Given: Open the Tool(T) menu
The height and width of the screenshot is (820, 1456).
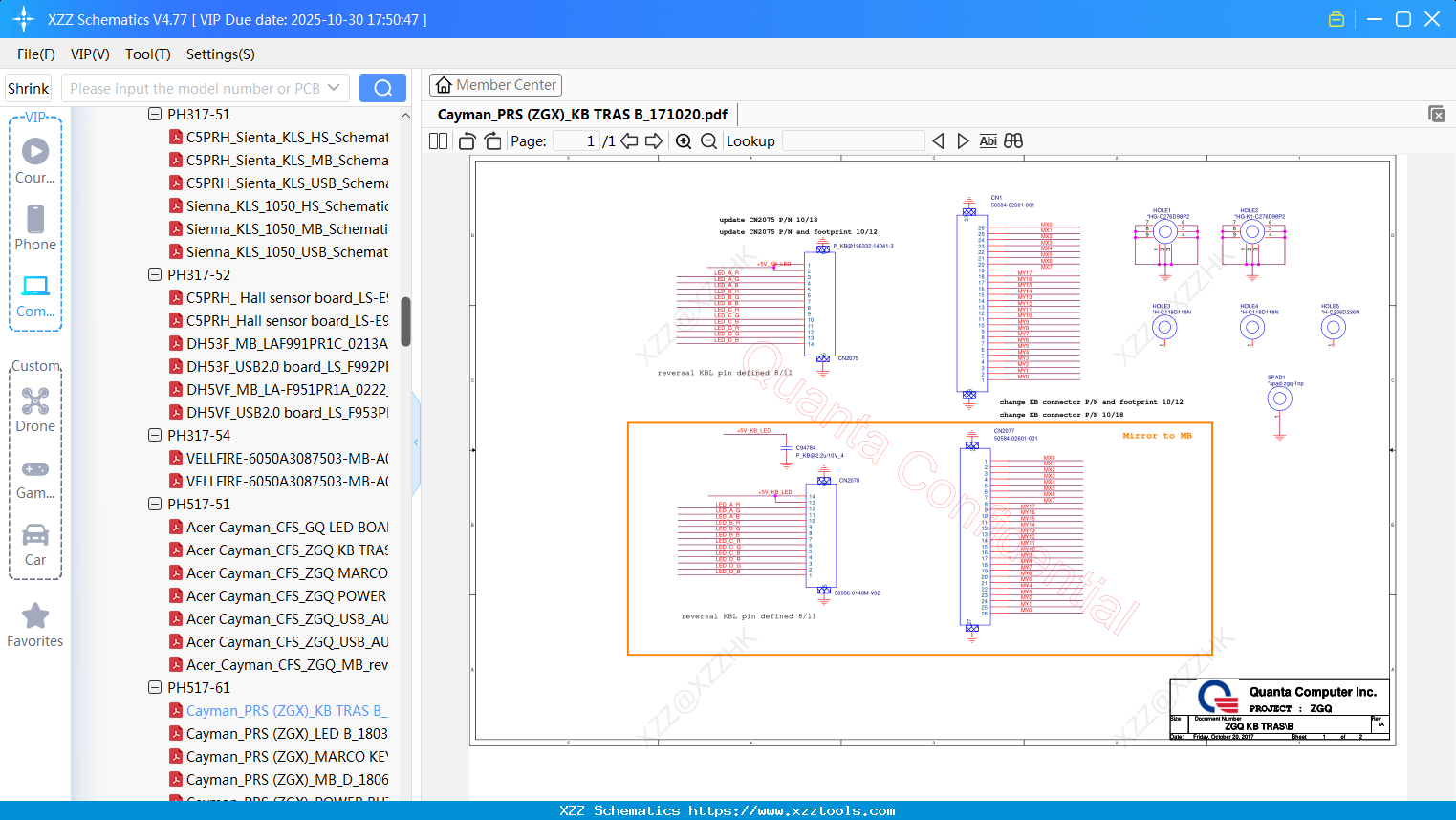Looking at the screenshot, I should point(147,54).
